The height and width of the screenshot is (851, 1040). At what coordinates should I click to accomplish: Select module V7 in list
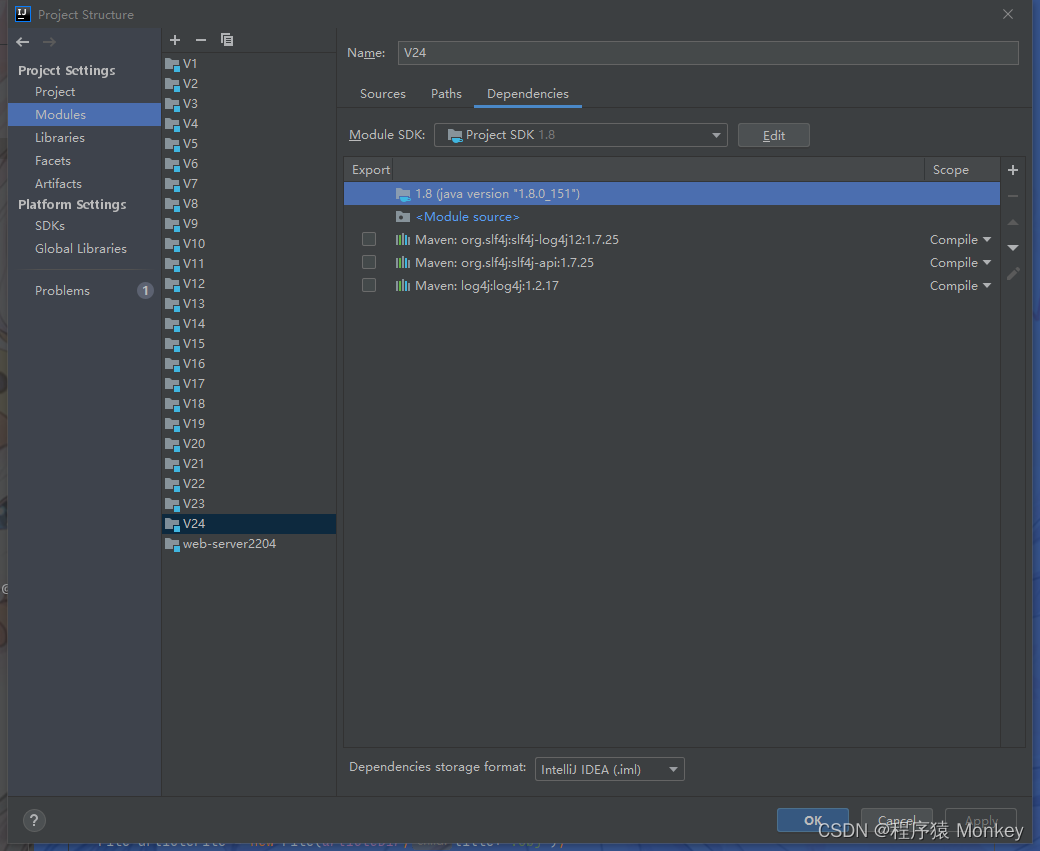tap(249, 184)
